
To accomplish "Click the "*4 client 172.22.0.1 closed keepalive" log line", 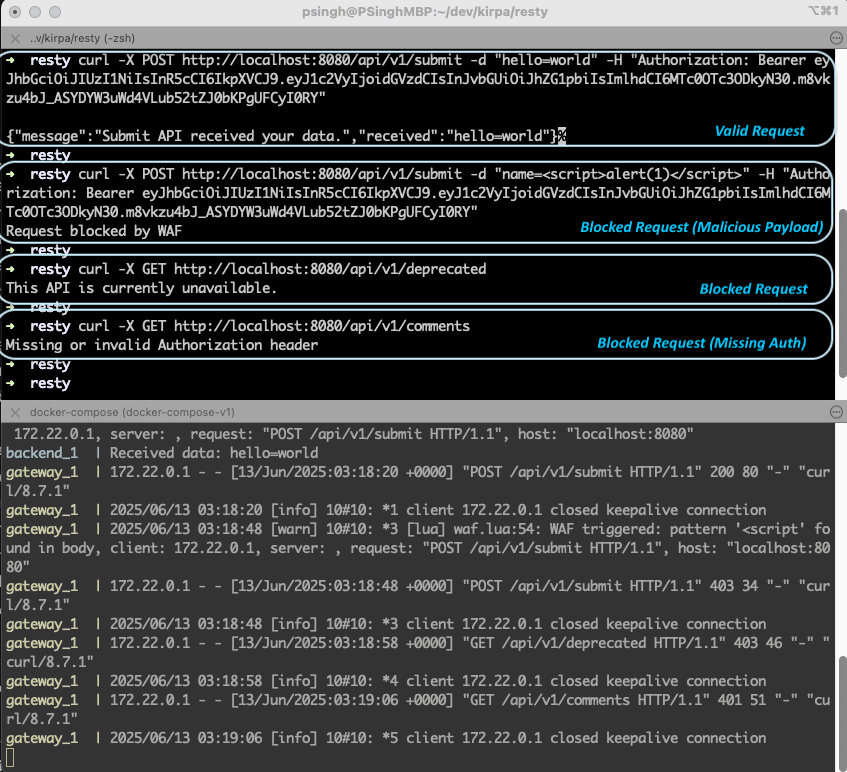I will [386, 681].
